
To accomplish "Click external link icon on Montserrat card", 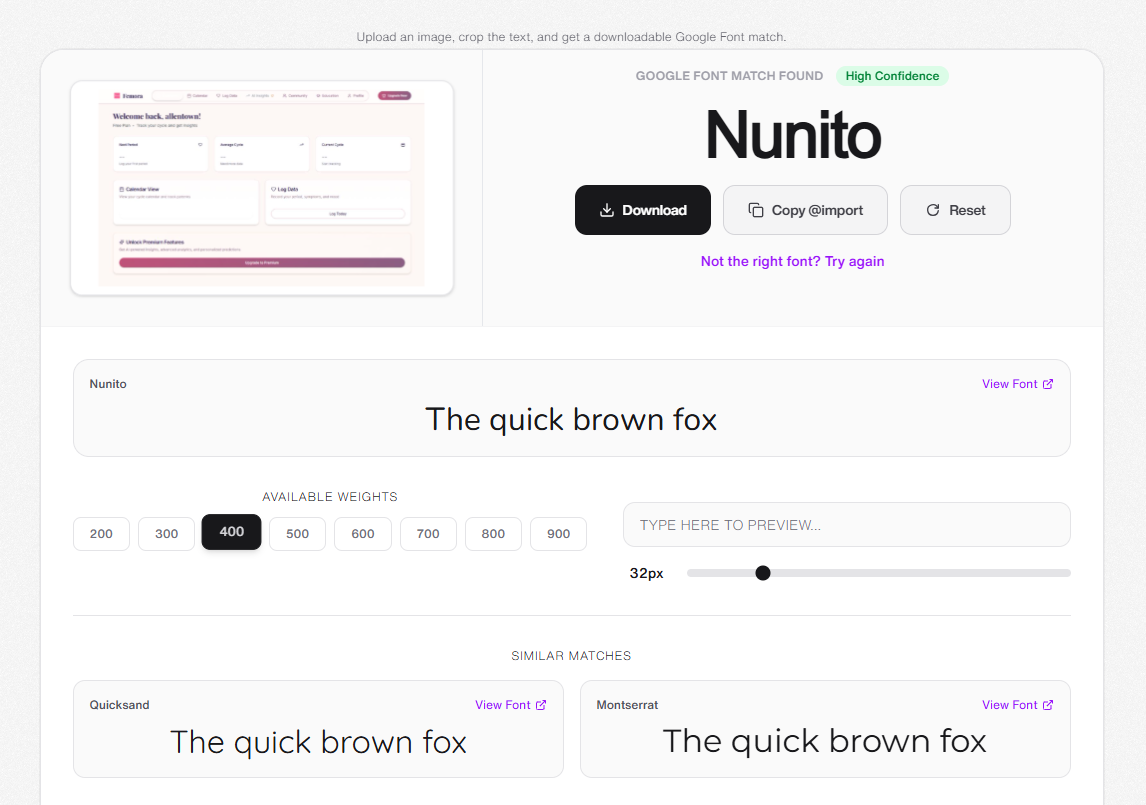I will click(1047, 705).
